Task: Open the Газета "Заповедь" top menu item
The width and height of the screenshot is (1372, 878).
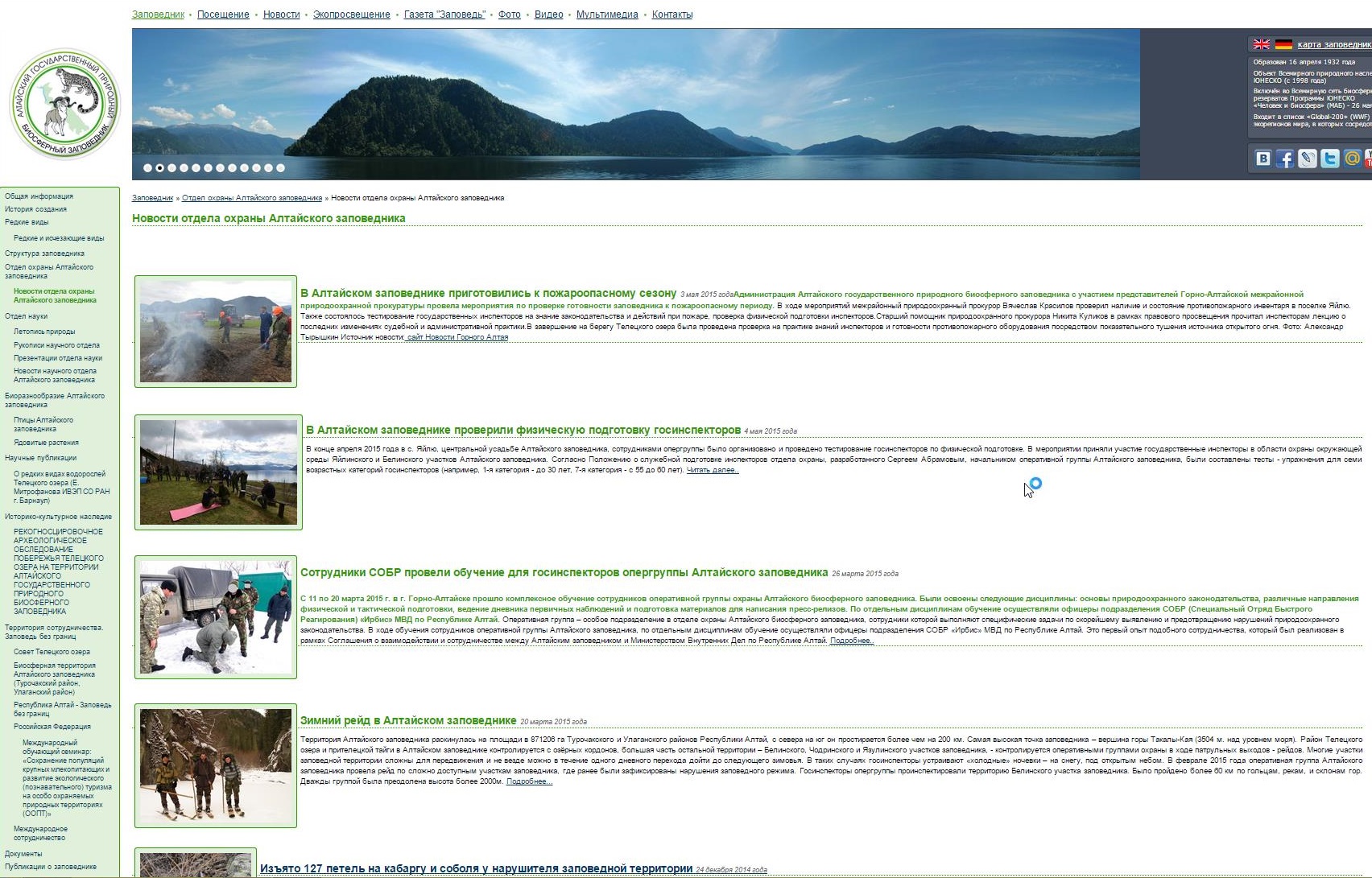Action: pos(444,14)
